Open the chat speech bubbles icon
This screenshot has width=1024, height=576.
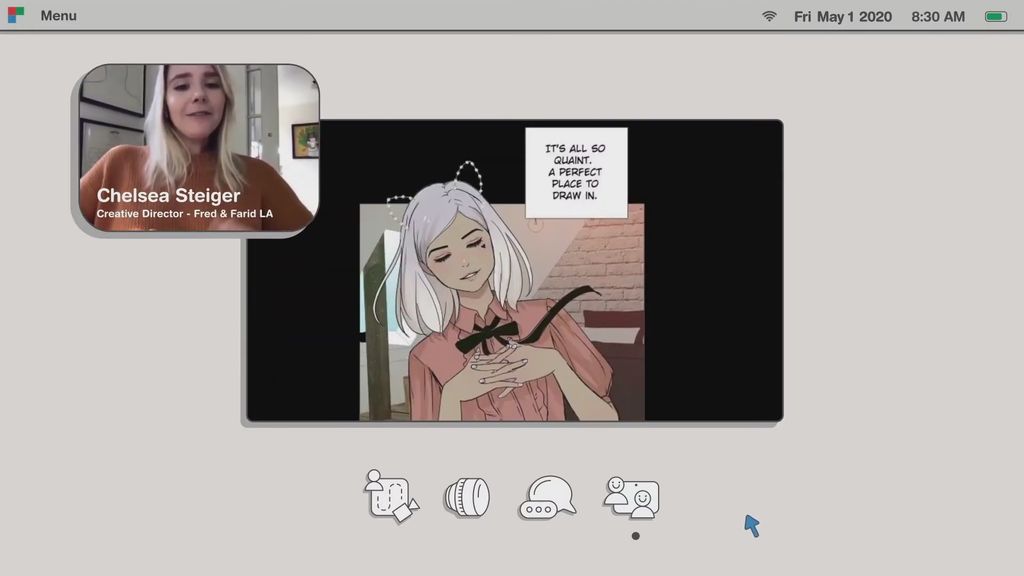[x=547, y=498]
